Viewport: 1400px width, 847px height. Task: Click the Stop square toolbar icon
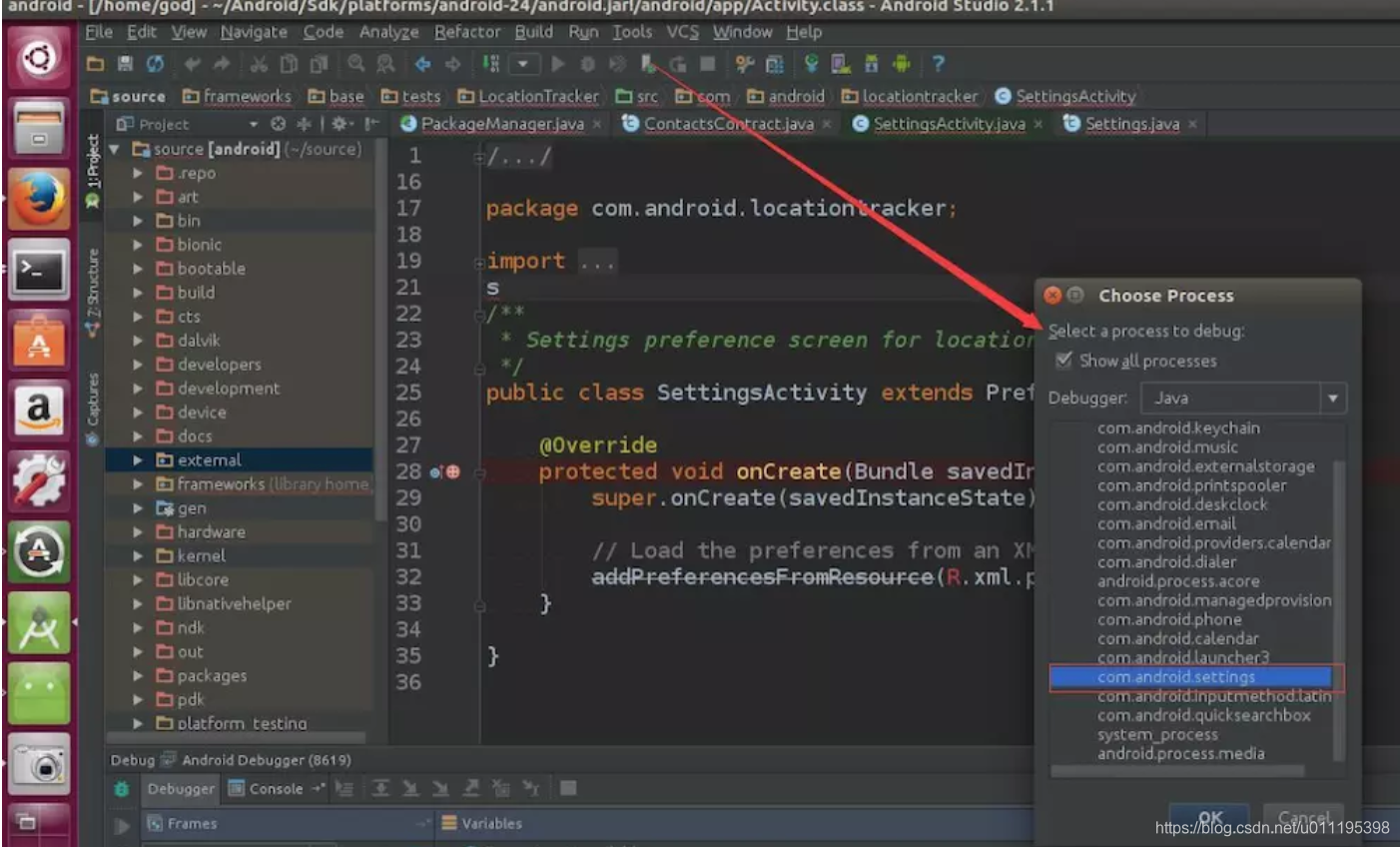click(x=708, y=64)
